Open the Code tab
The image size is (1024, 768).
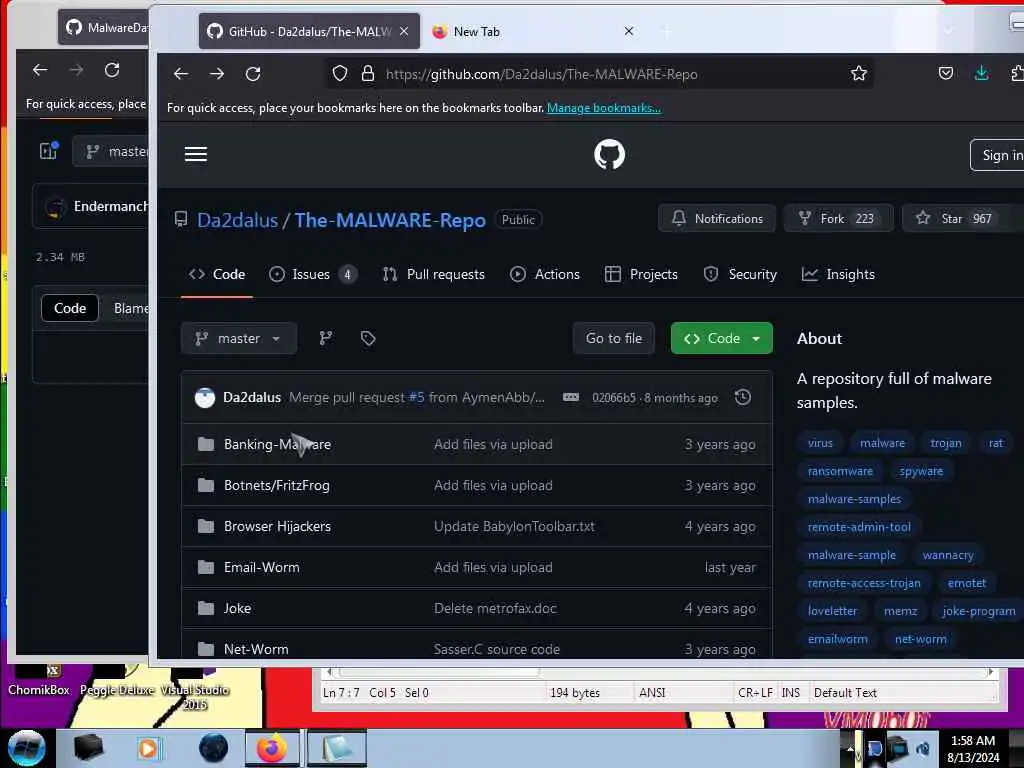click(x=217, y=274)
